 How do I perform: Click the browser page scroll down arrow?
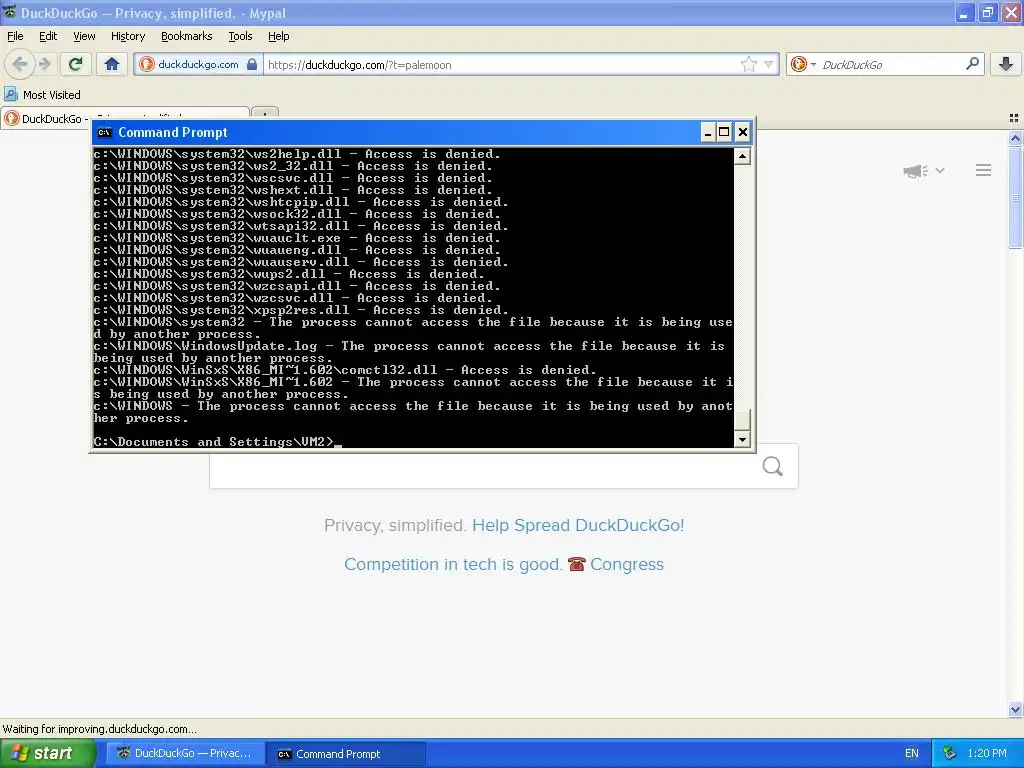(1016, 709)
